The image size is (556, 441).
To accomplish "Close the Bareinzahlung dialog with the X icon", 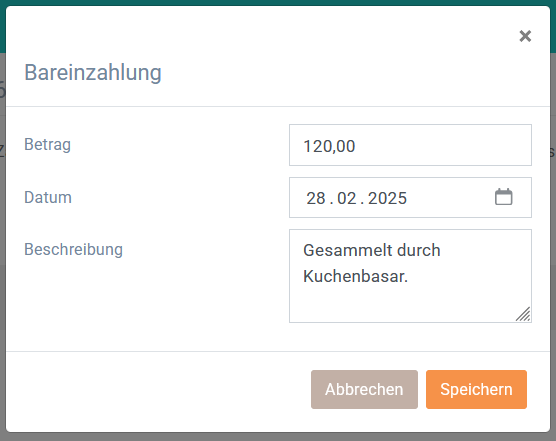I will point(525,36).
